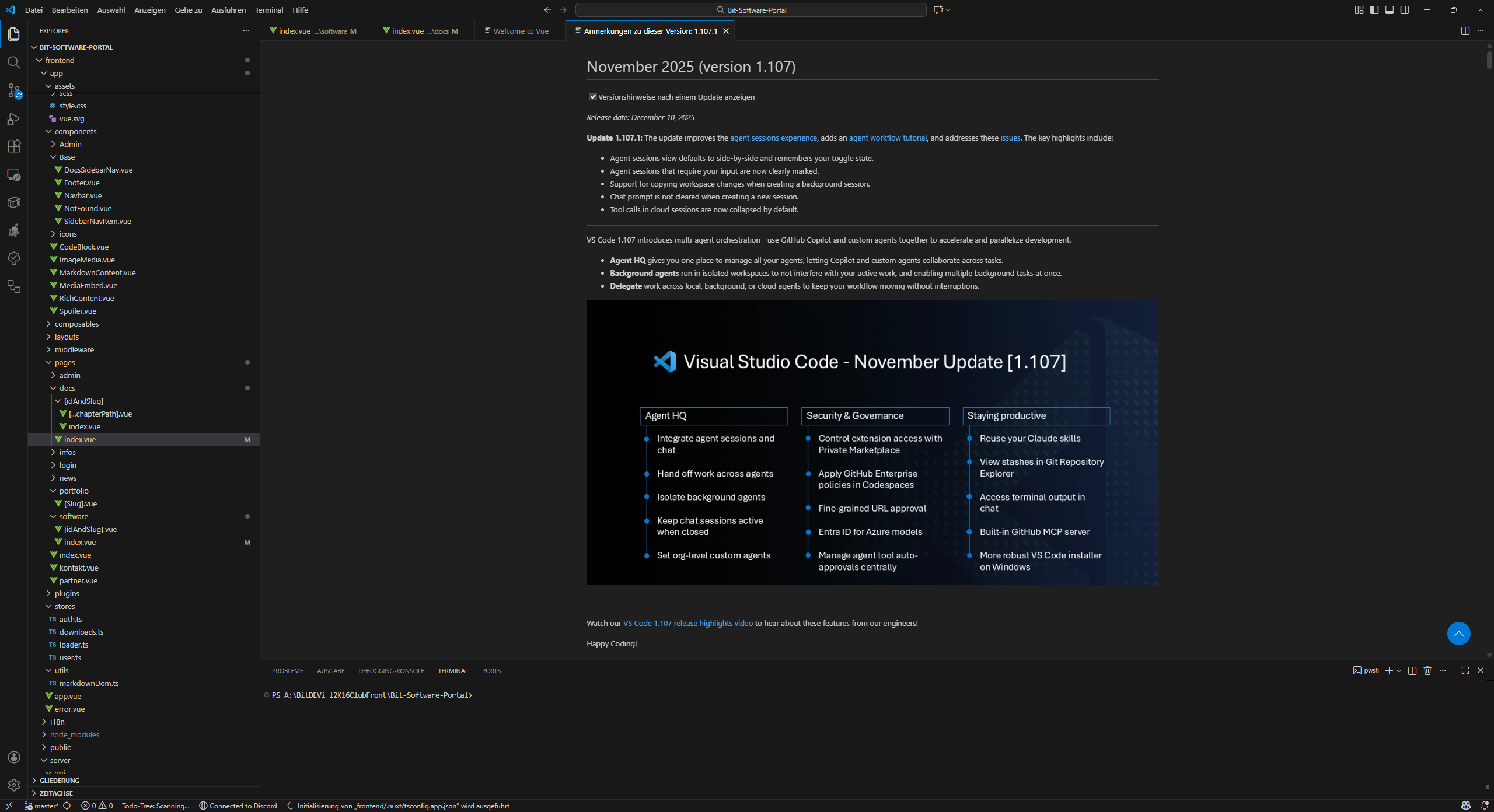Image resolution: width=1494 pixels, height=812 pixels.
Task: Open the Search view in the activity bar
Action: pyautogui.click(x=14, y=62)
